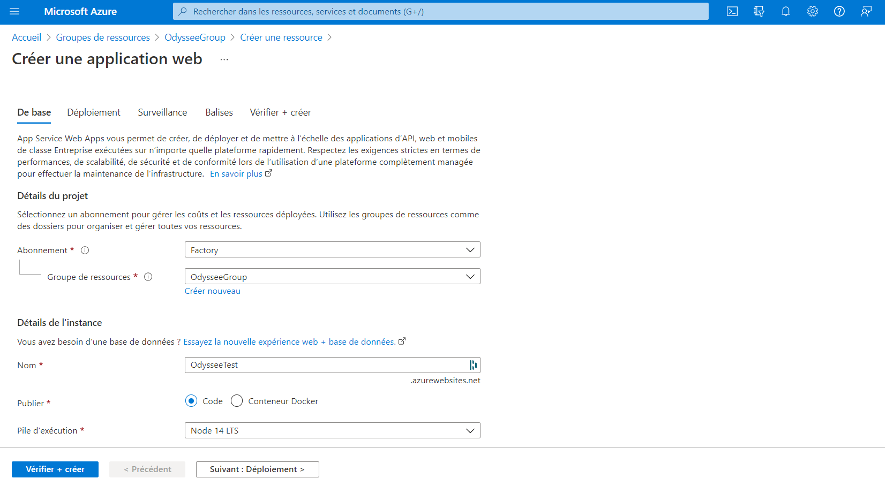
Task: Click the Pile d'exécution field label
Action: (x=47, y=431)
